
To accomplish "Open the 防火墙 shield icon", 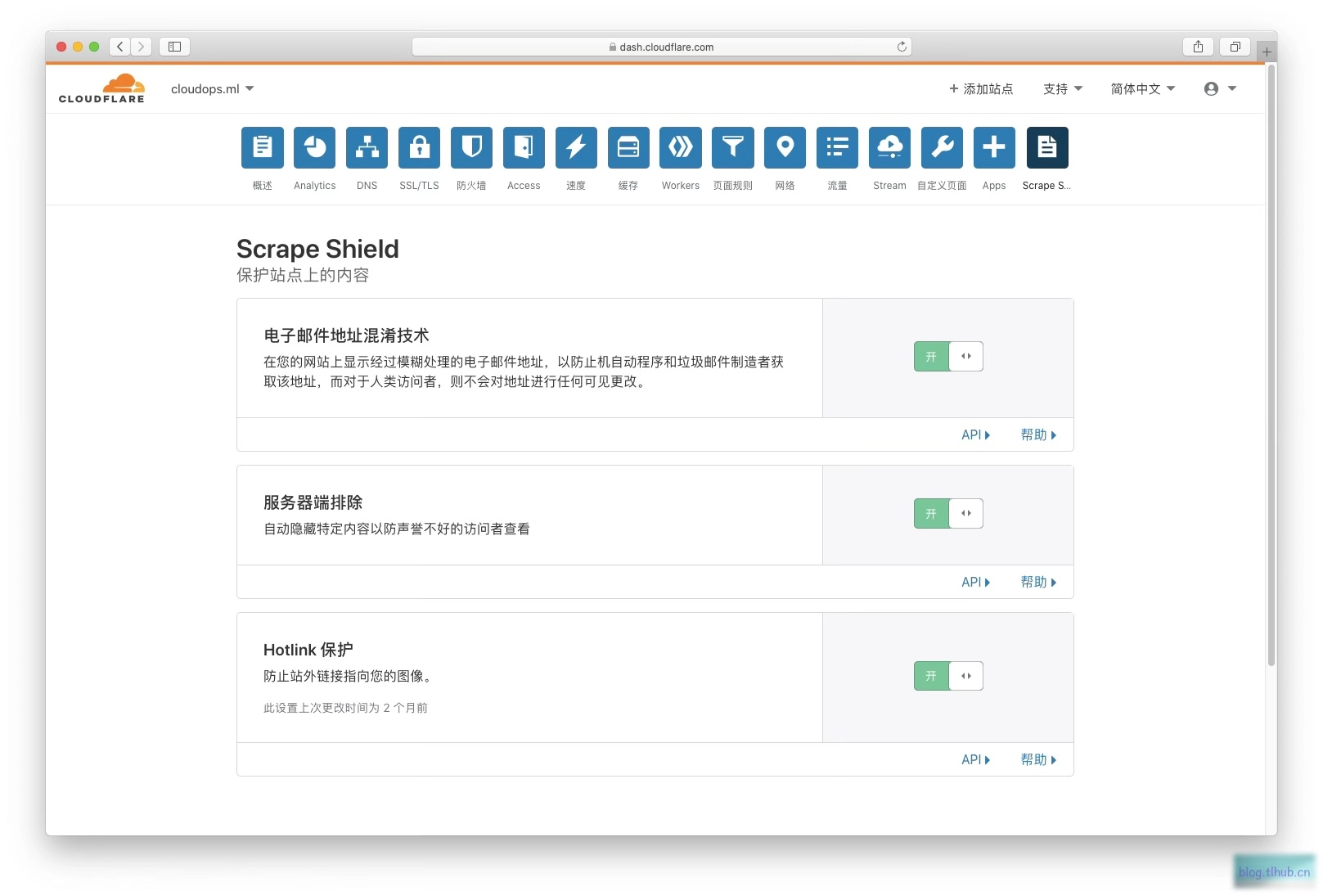I will point(471,147).
